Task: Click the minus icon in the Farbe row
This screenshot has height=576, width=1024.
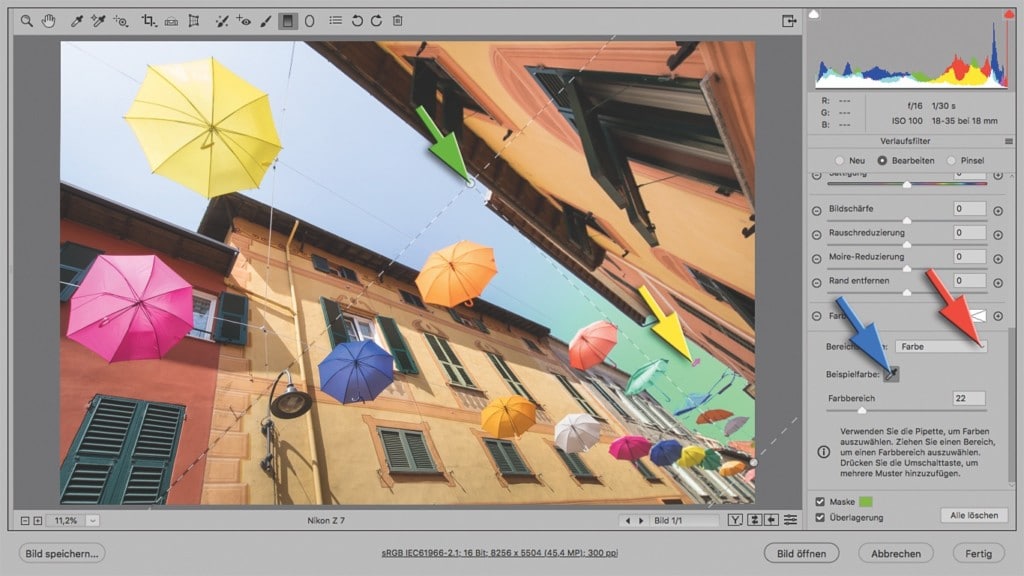Action: coord(816,316)
